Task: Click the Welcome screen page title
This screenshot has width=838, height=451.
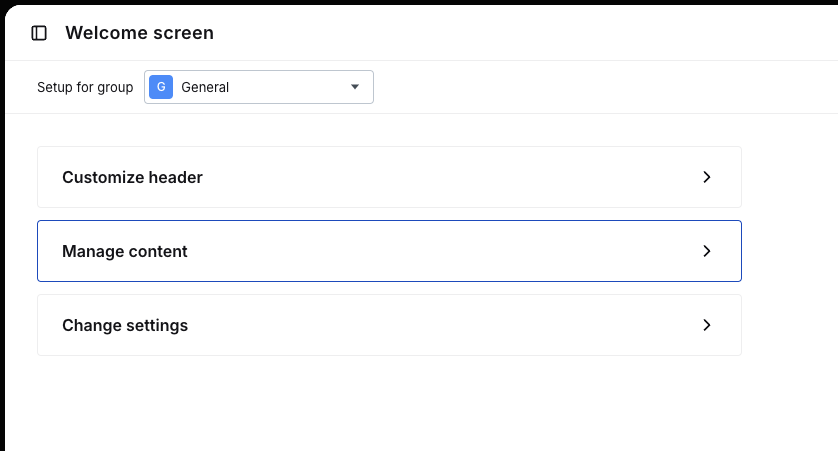Action: [139, 33]
